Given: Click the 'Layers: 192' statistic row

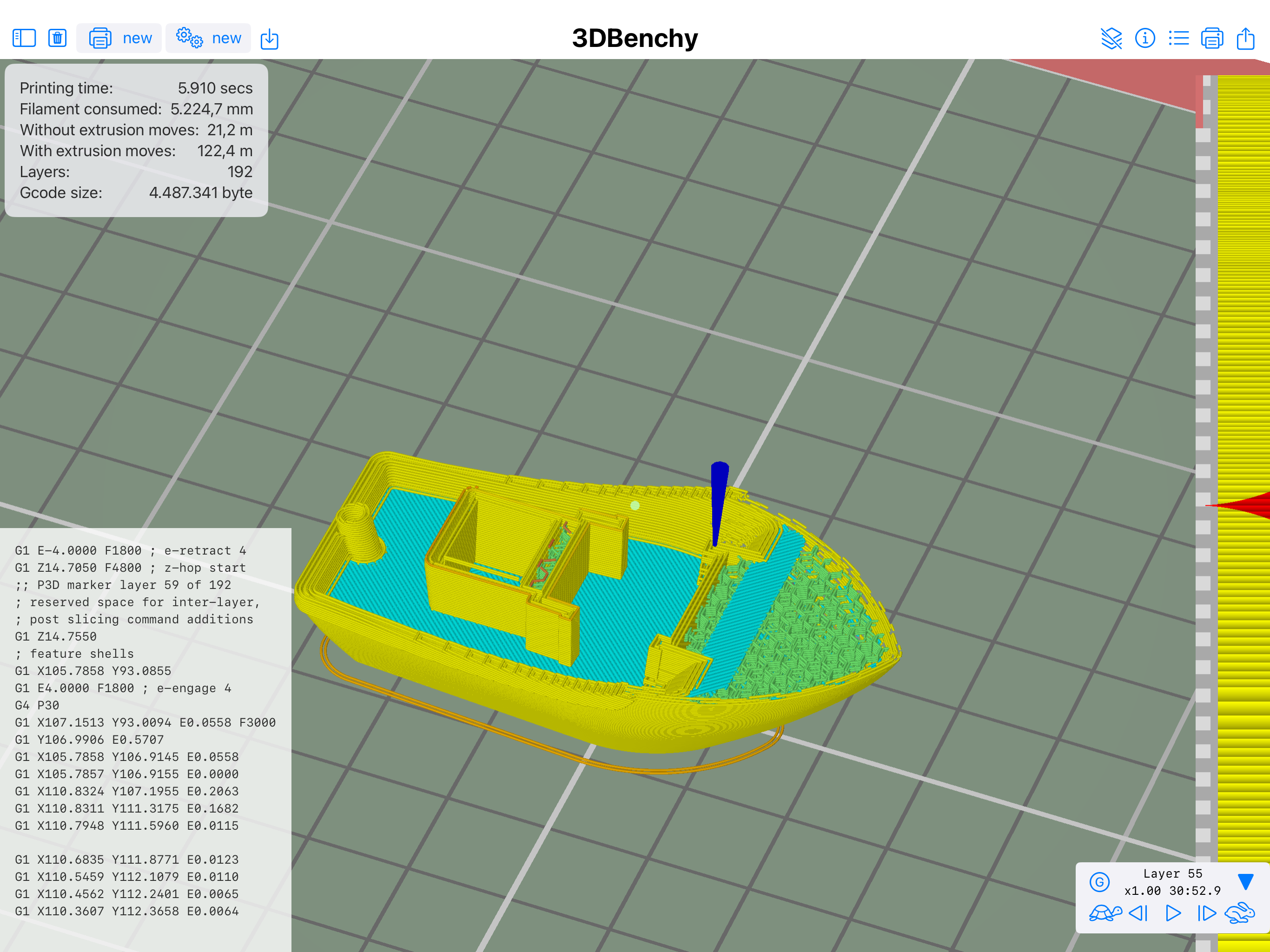Looking at the screenshot, I should [x=136, y=172].
